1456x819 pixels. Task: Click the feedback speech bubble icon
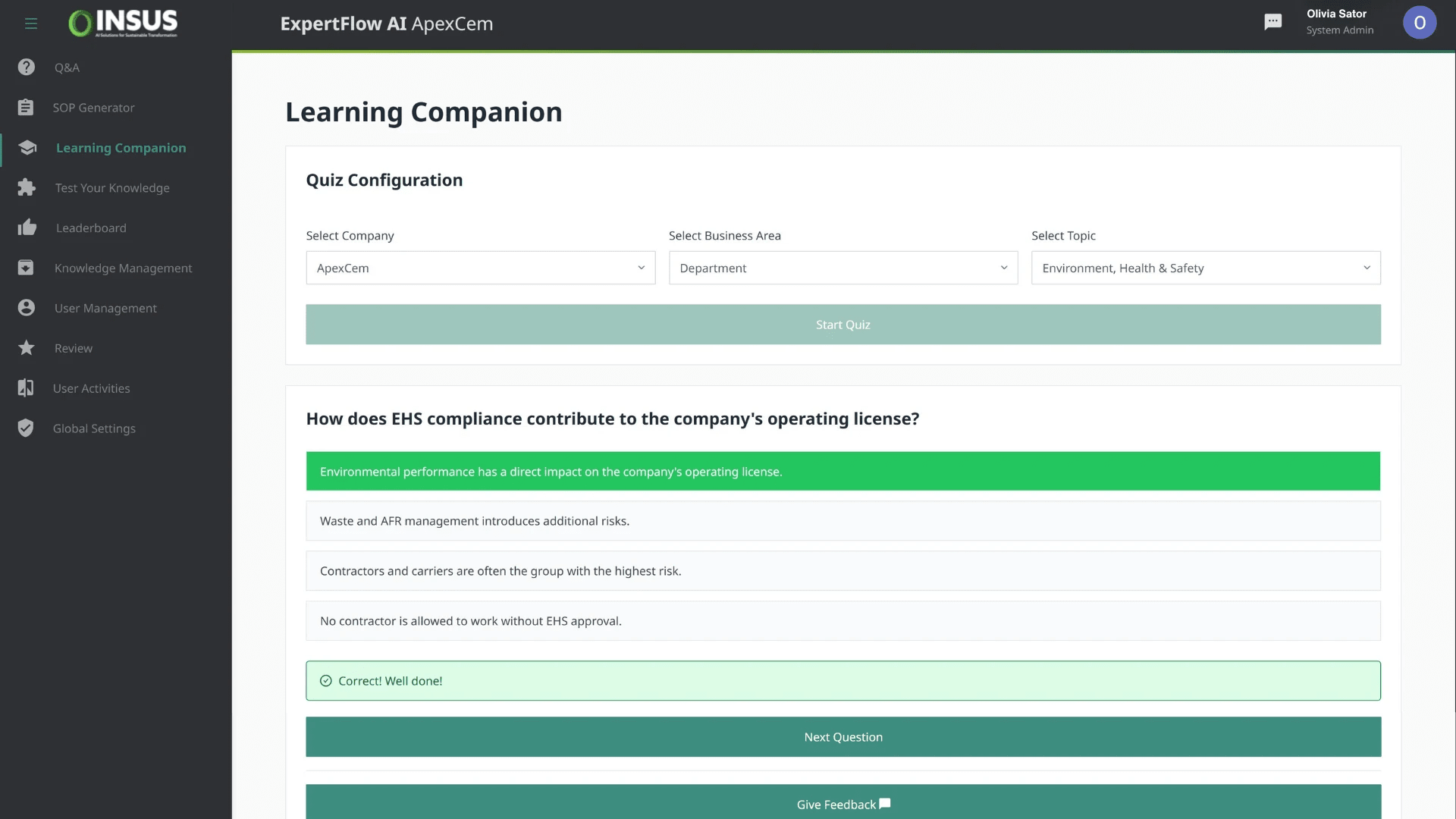885,804
